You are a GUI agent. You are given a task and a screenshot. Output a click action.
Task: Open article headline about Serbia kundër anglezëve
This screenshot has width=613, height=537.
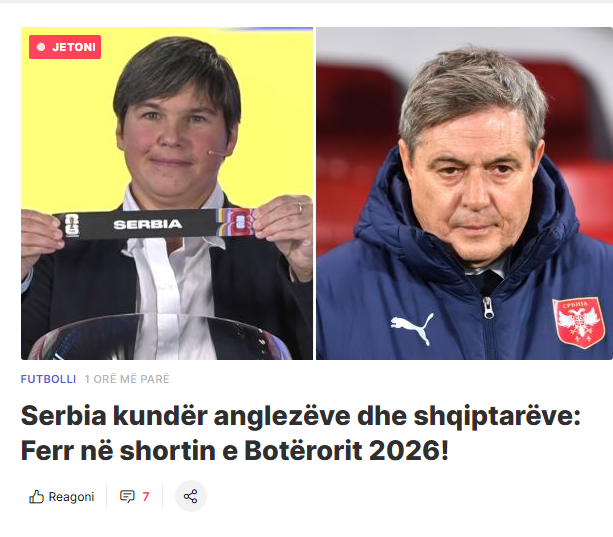(301, 433)
